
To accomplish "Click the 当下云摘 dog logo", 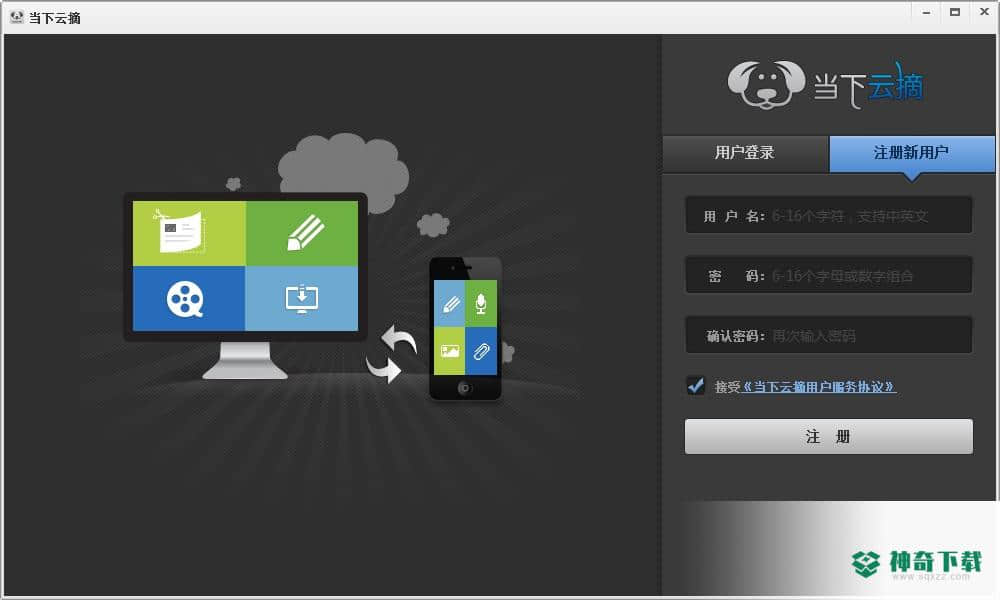I will 766,85.
